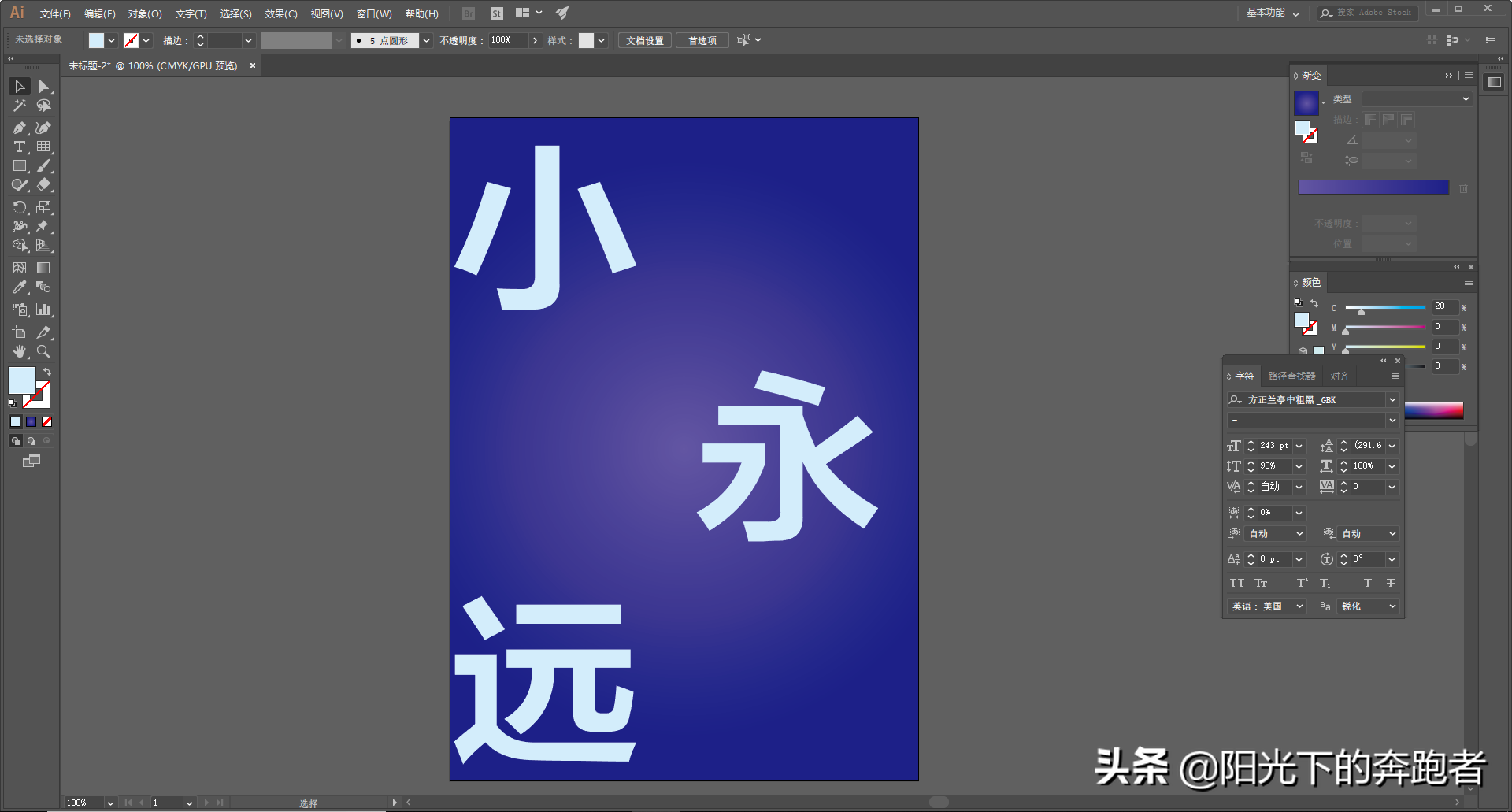This screenshot has width=1512, height=812.
Task: Select the Shaper tool
Action: pos(20,185)
